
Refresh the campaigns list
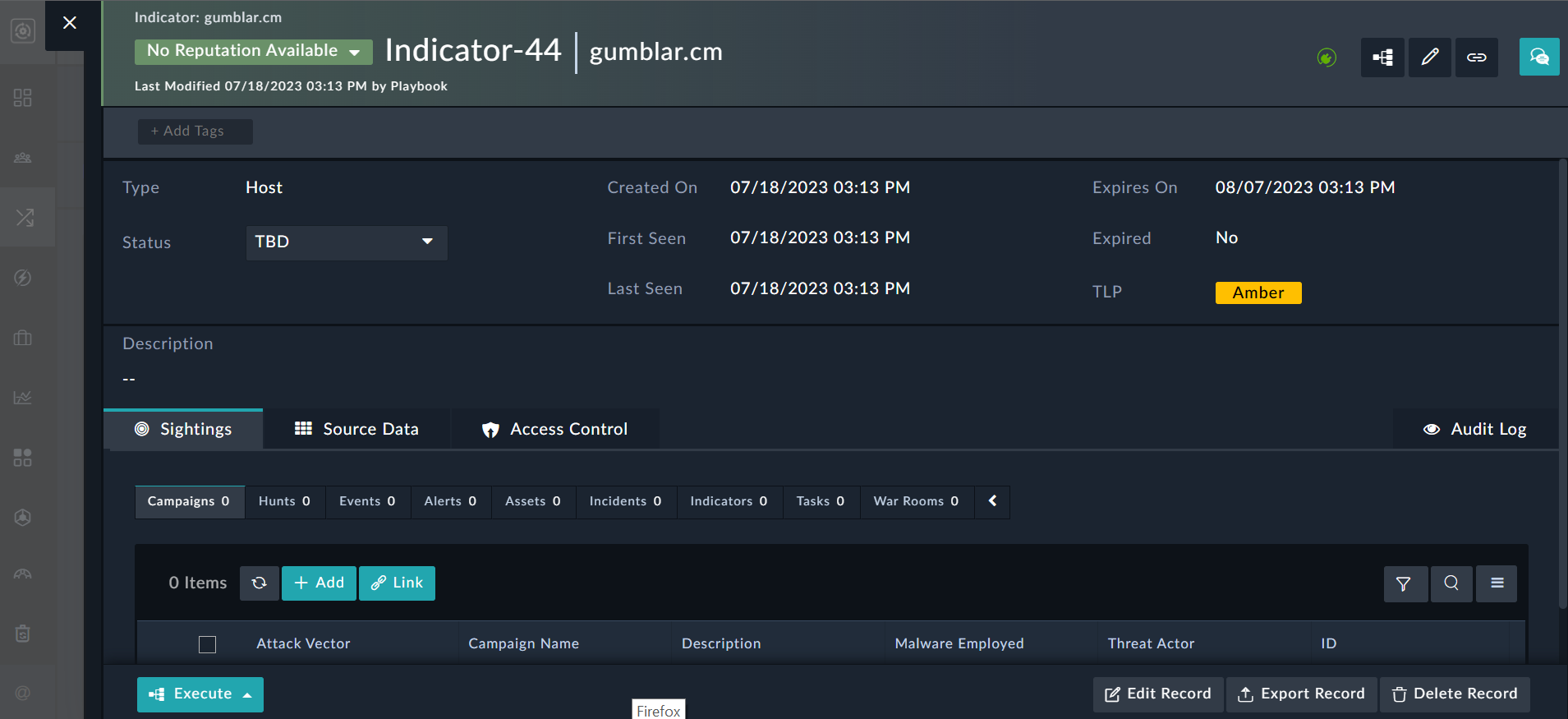(x=260, y=583)
